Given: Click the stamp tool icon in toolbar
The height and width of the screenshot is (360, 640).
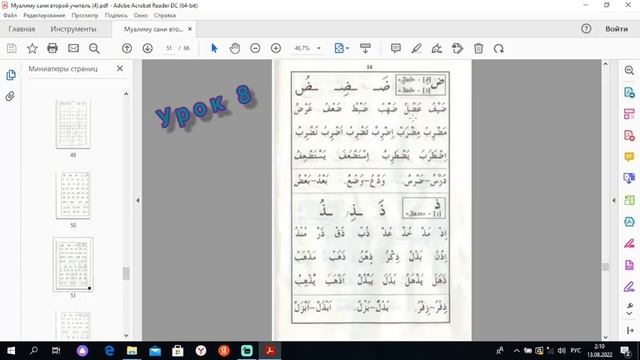Looking at the screenshot, I should (458, 48).
